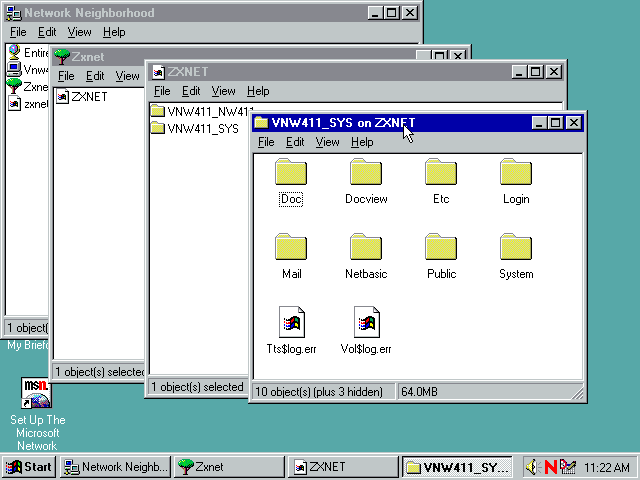This screenshot has width=640, height=480.
Task: Select the Netbasic folder
Action: [x=366, y=247]
